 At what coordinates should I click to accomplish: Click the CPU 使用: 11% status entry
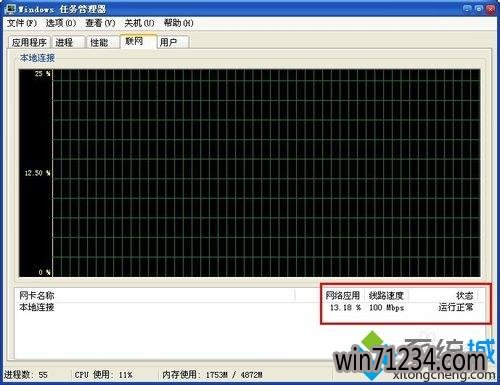click(x=103, y=375)
